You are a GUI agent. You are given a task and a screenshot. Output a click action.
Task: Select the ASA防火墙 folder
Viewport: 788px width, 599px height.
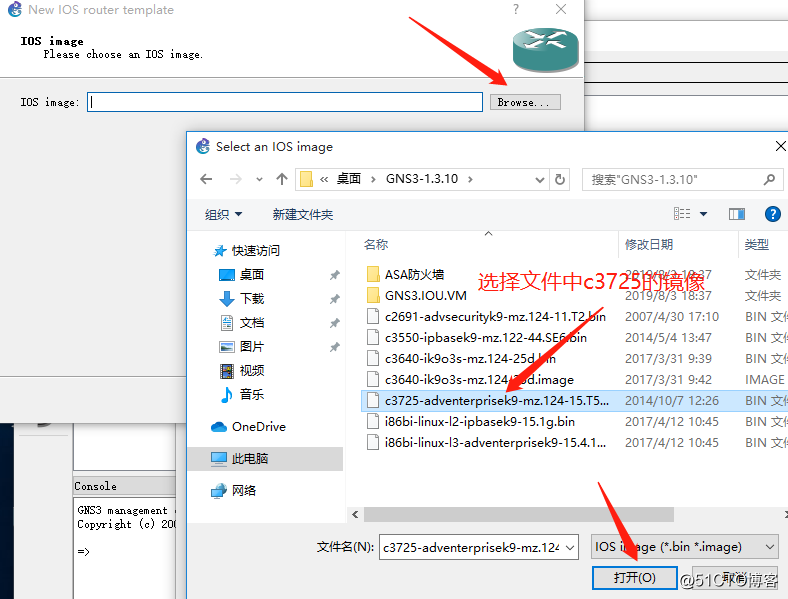tap(414, 274)
